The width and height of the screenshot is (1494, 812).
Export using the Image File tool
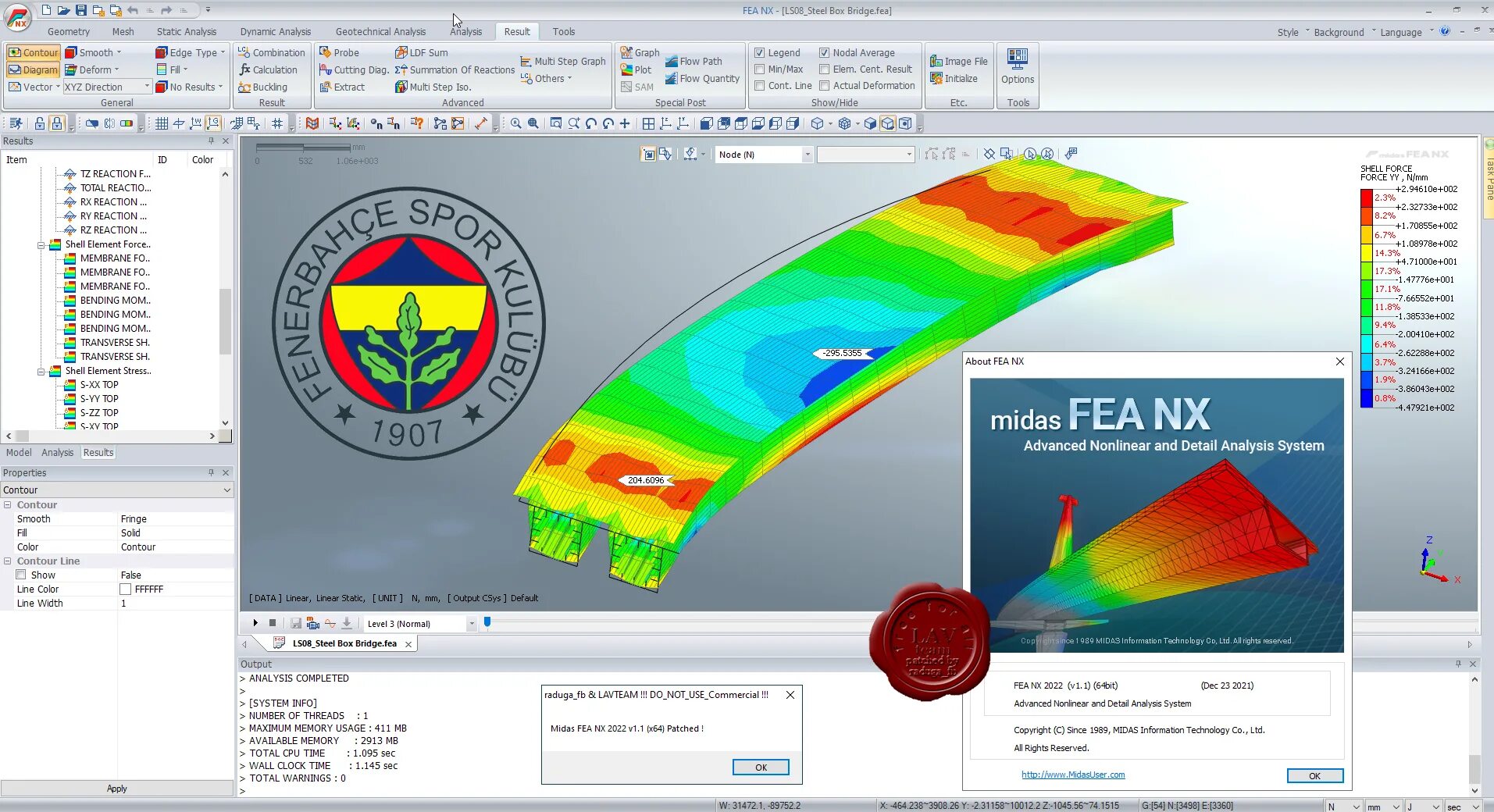click(959, 61)
